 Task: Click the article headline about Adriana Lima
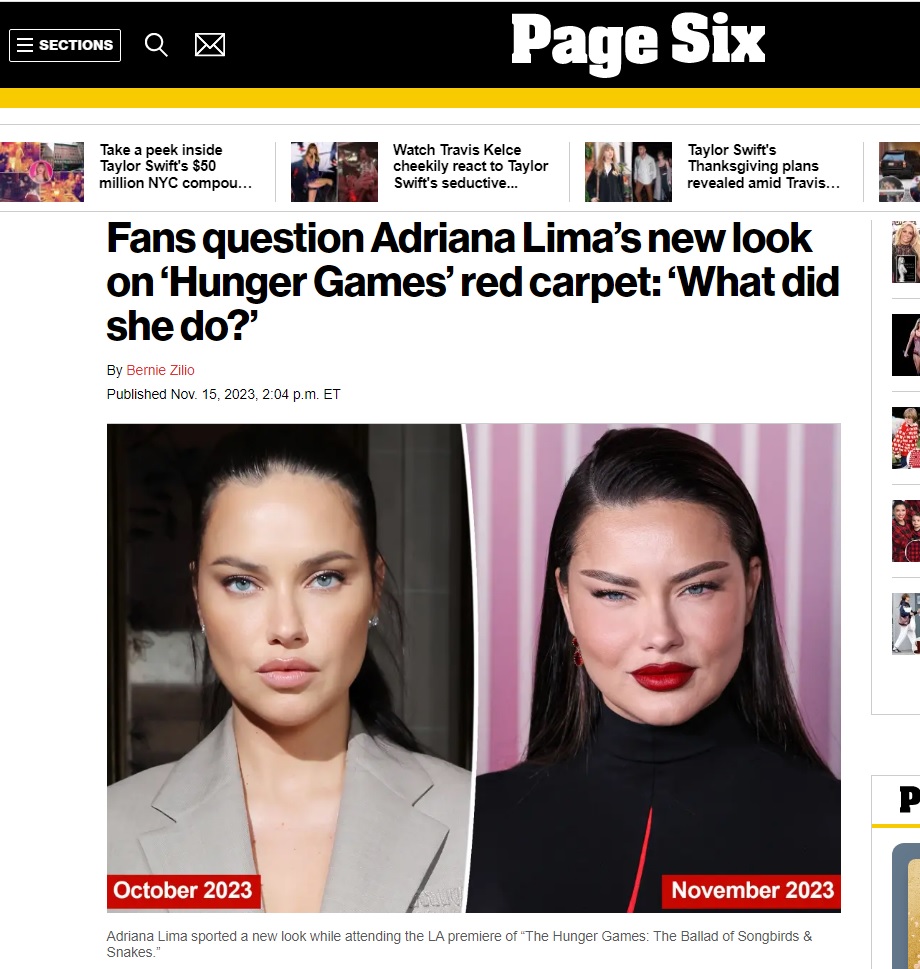pos(473,282)
